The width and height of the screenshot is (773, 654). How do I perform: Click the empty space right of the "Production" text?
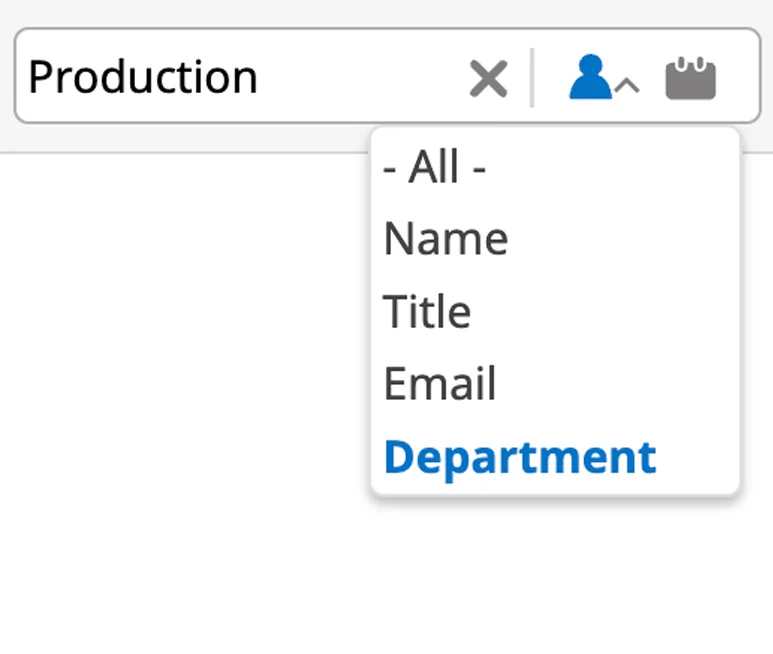[x=362, y=77]
